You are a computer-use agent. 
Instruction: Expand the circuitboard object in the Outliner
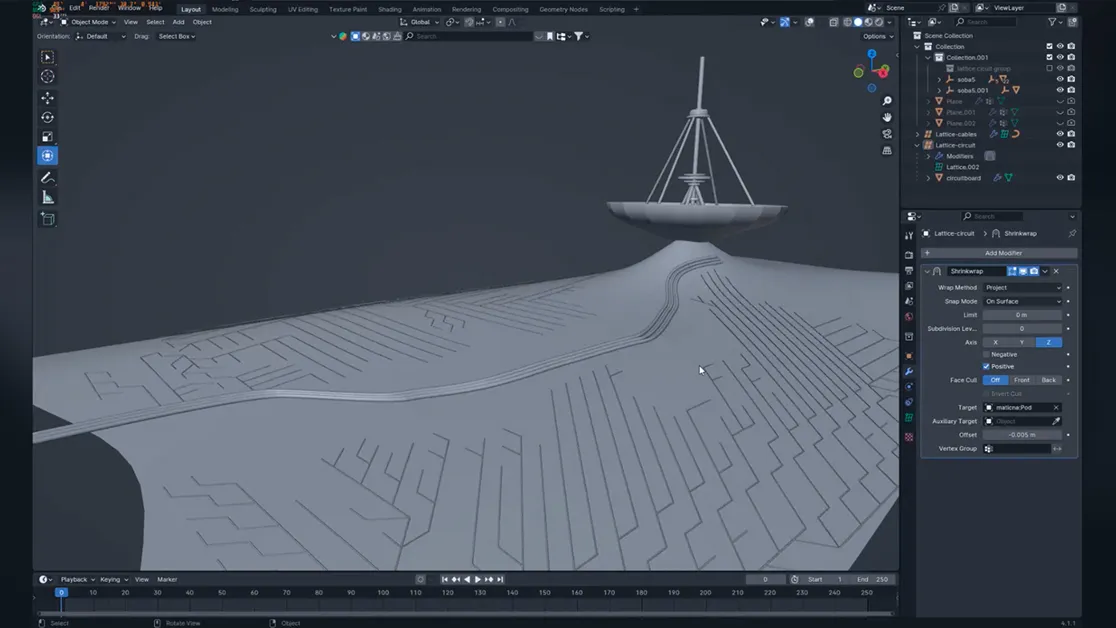coord(928,178)
